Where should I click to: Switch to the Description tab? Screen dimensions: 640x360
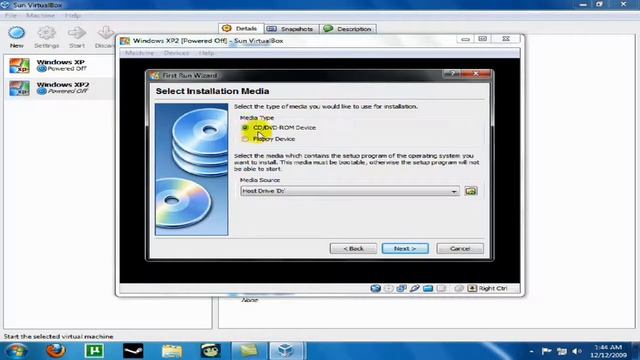348,29
